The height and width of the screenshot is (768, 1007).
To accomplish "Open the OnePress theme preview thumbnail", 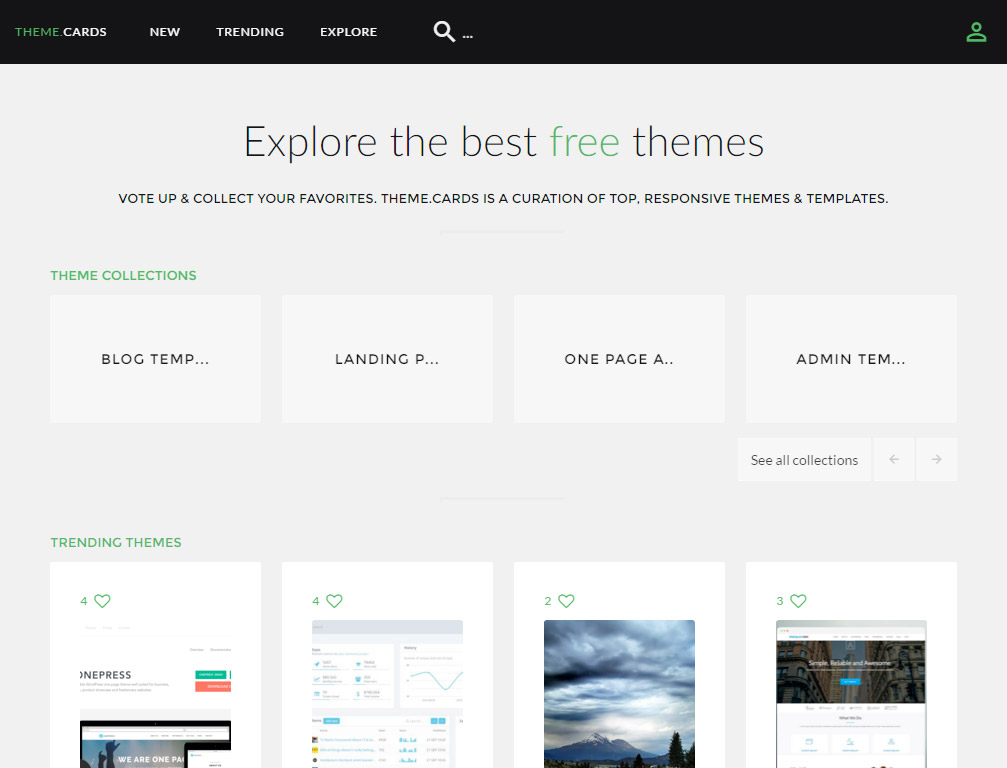I will (x=155, y=694).
